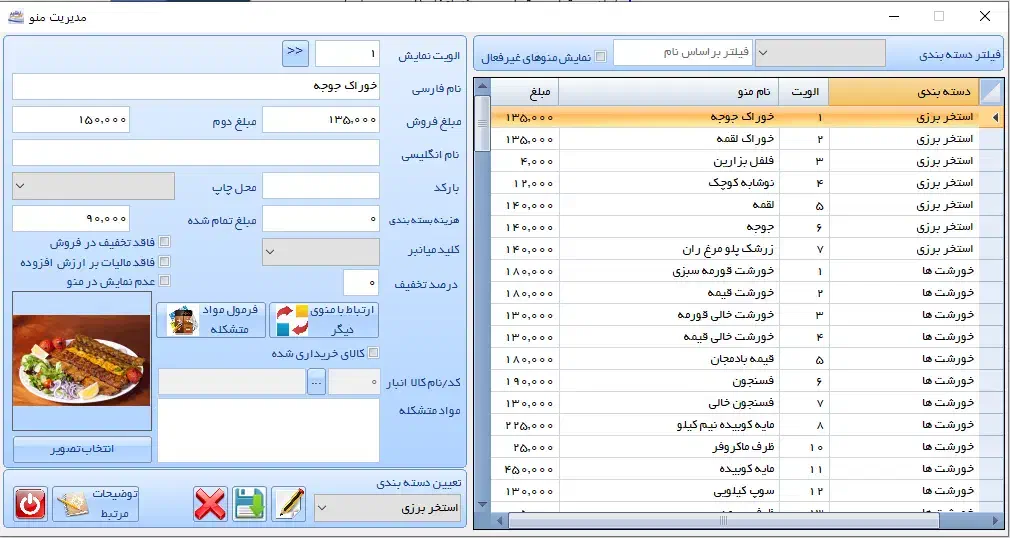Open تعیین دسته بندی dropdown

pyautogui.click(x=388, y=508)
